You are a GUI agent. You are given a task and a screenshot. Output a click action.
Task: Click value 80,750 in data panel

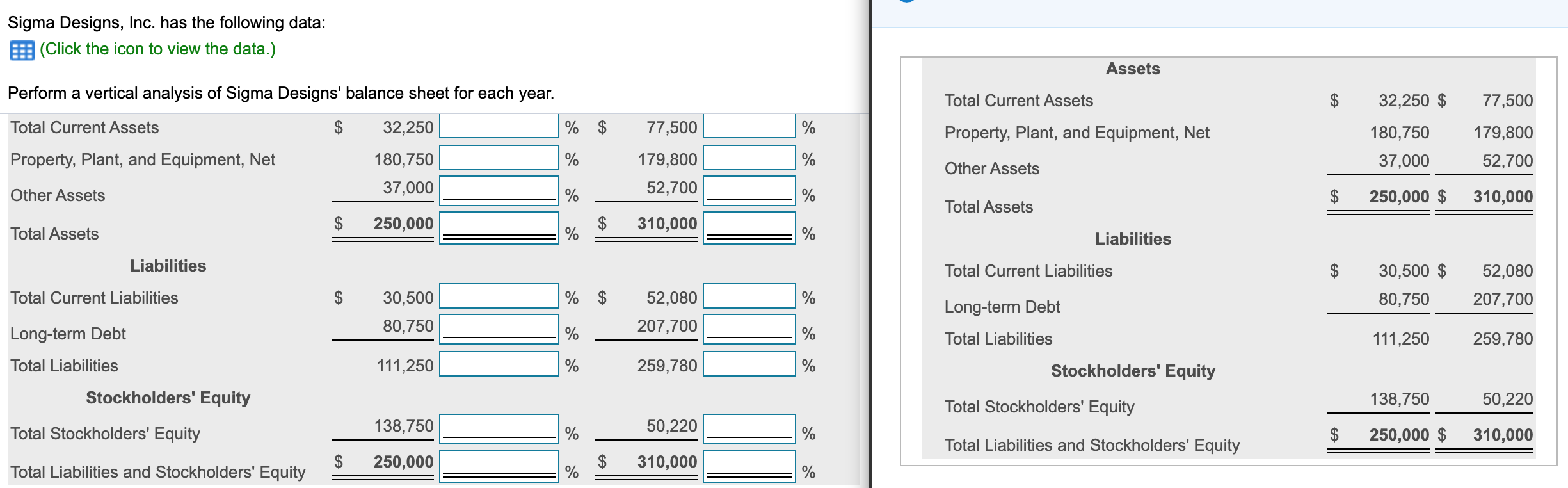tap(1404, 299)
